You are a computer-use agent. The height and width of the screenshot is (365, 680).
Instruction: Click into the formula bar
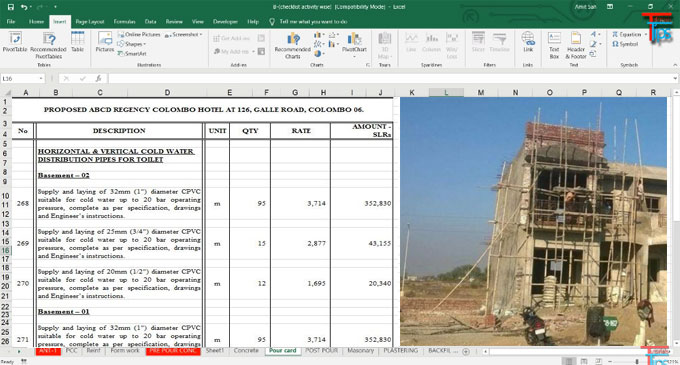point(390,78)
